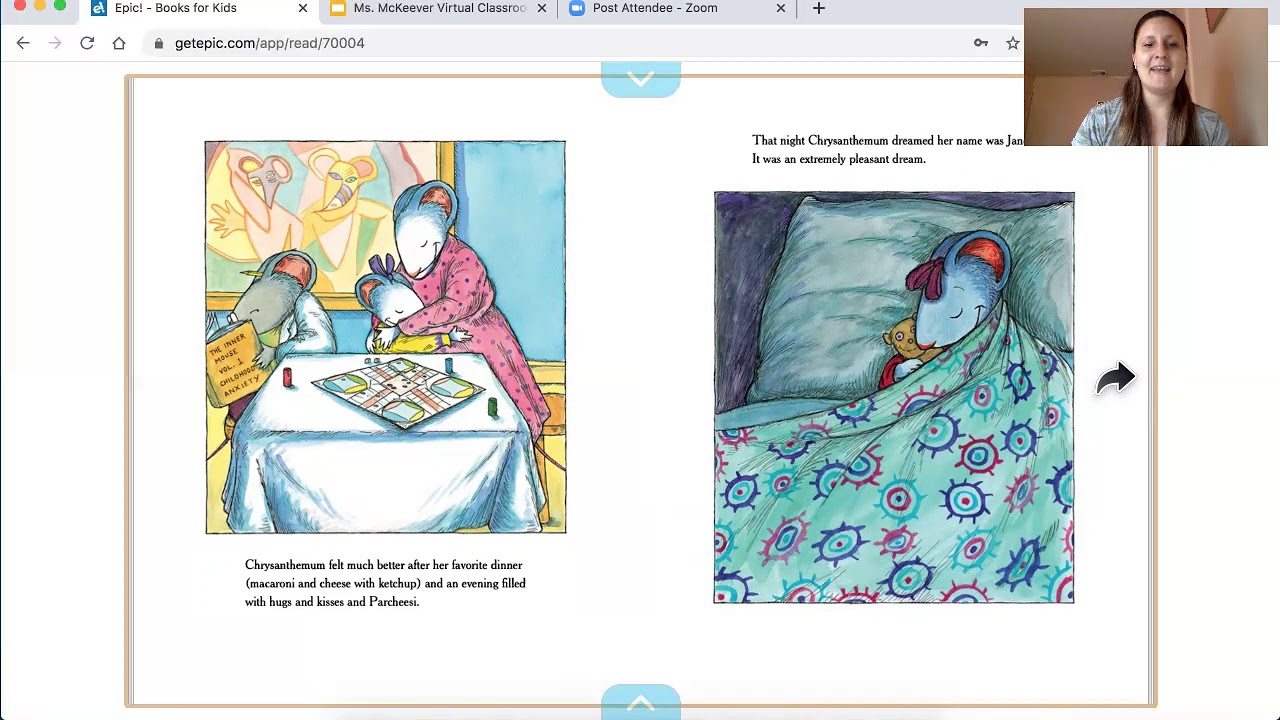1280x720 pixels.
Task: Close the Post Attendee - Zoom tab
Action: pos(781,8)
